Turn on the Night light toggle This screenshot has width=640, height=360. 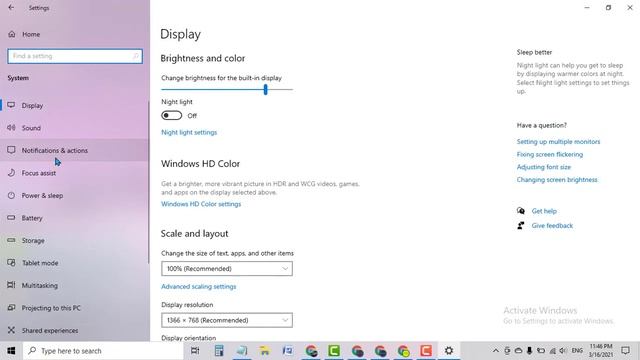171,116
